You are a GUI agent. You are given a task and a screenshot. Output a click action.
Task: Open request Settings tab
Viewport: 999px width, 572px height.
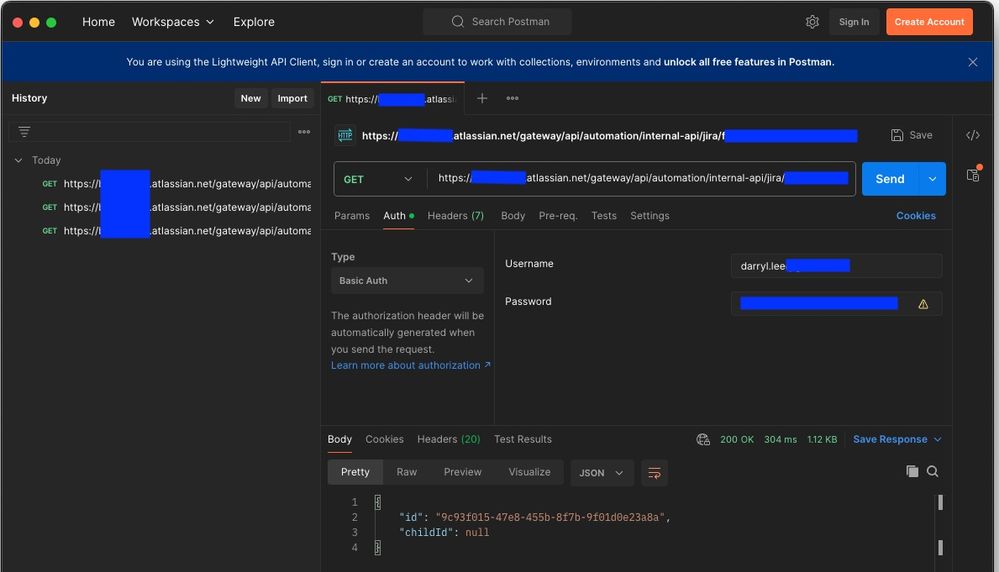tap(650, 216)
